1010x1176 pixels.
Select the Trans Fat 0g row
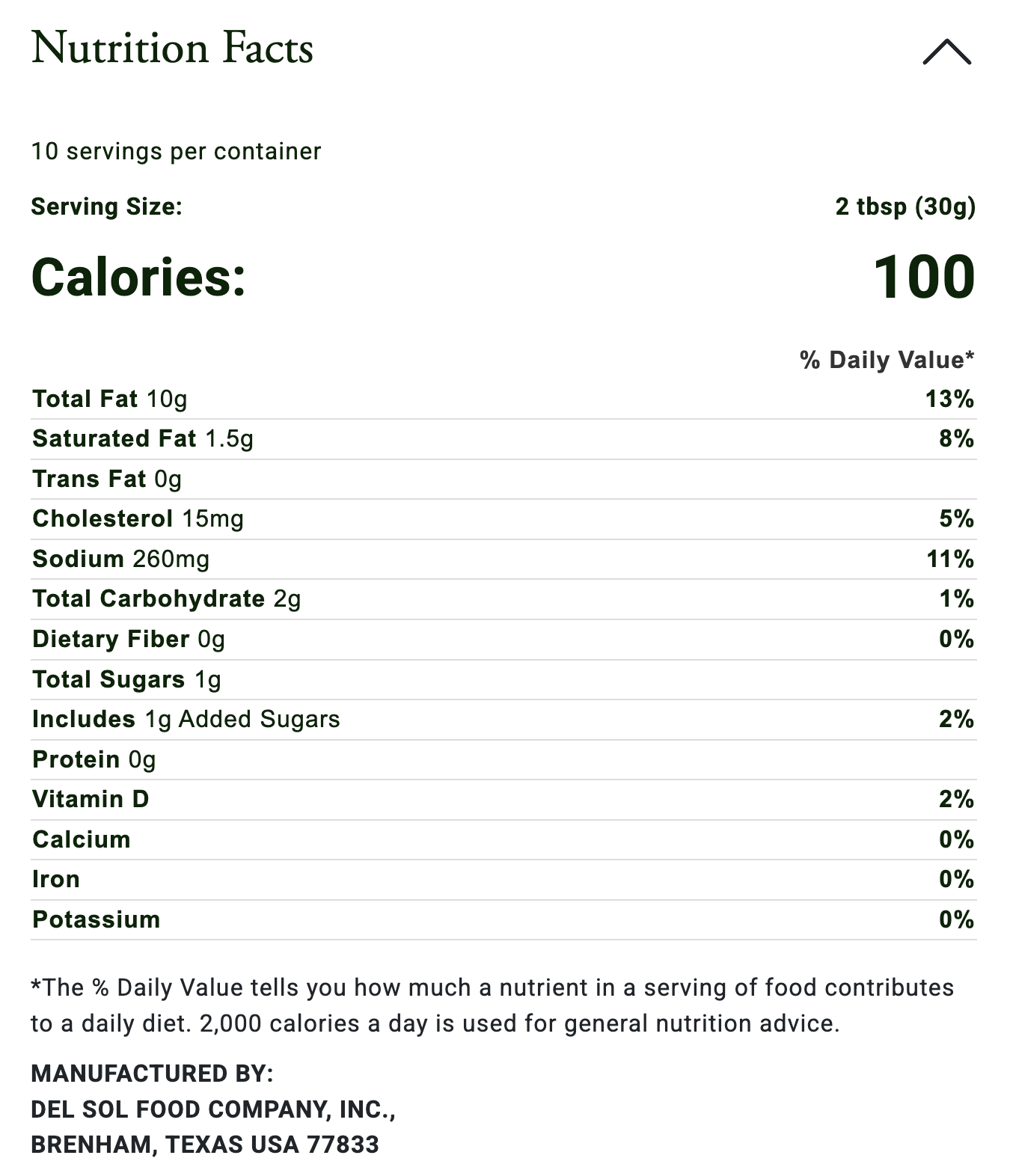point(107,479)
